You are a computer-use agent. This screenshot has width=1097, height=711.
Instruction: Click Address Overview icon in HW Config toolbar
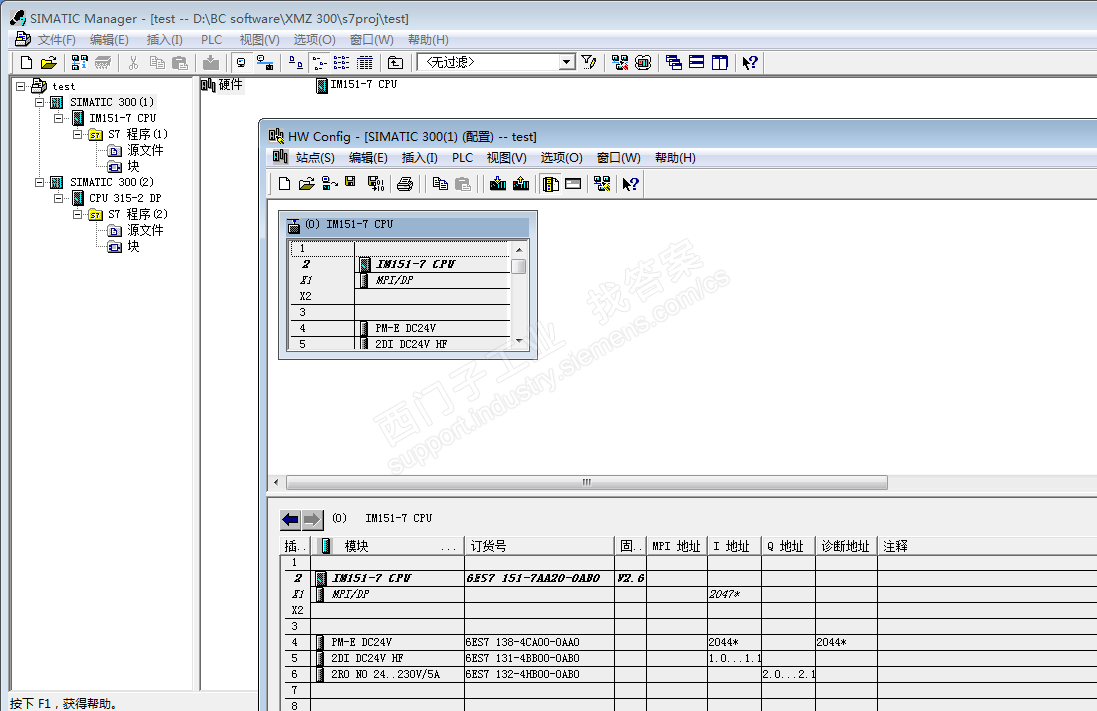(573, 184)
